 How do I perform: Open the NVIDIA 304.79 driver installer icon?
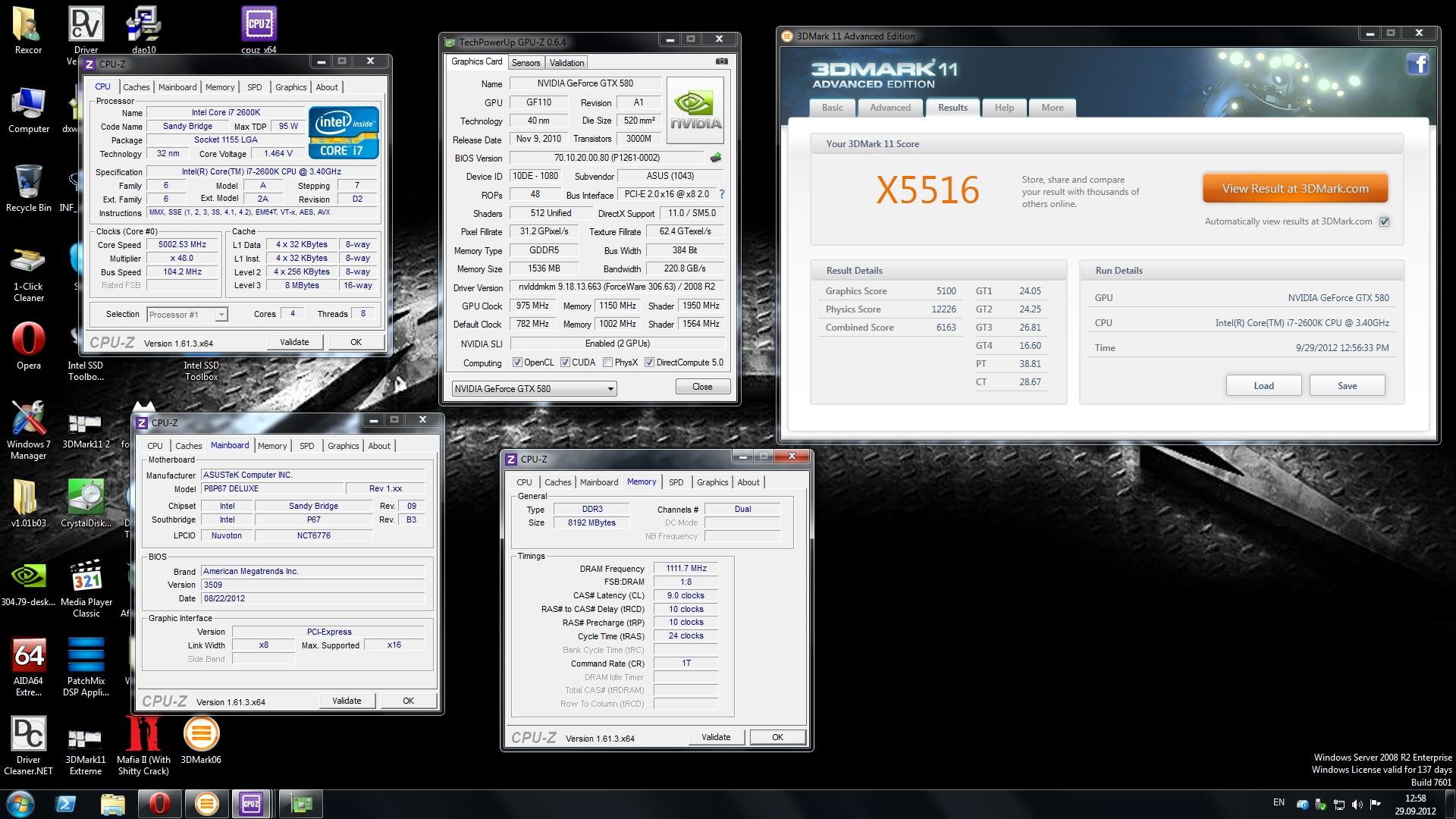(28, 584)
